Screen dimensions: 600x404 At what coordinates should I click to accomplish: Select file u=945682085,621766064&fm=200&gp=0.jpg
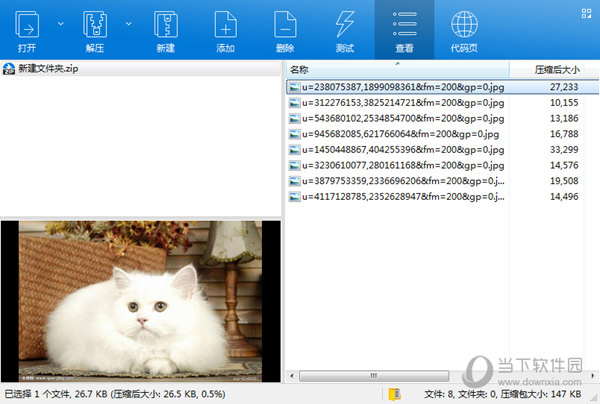tap(400, 134)
